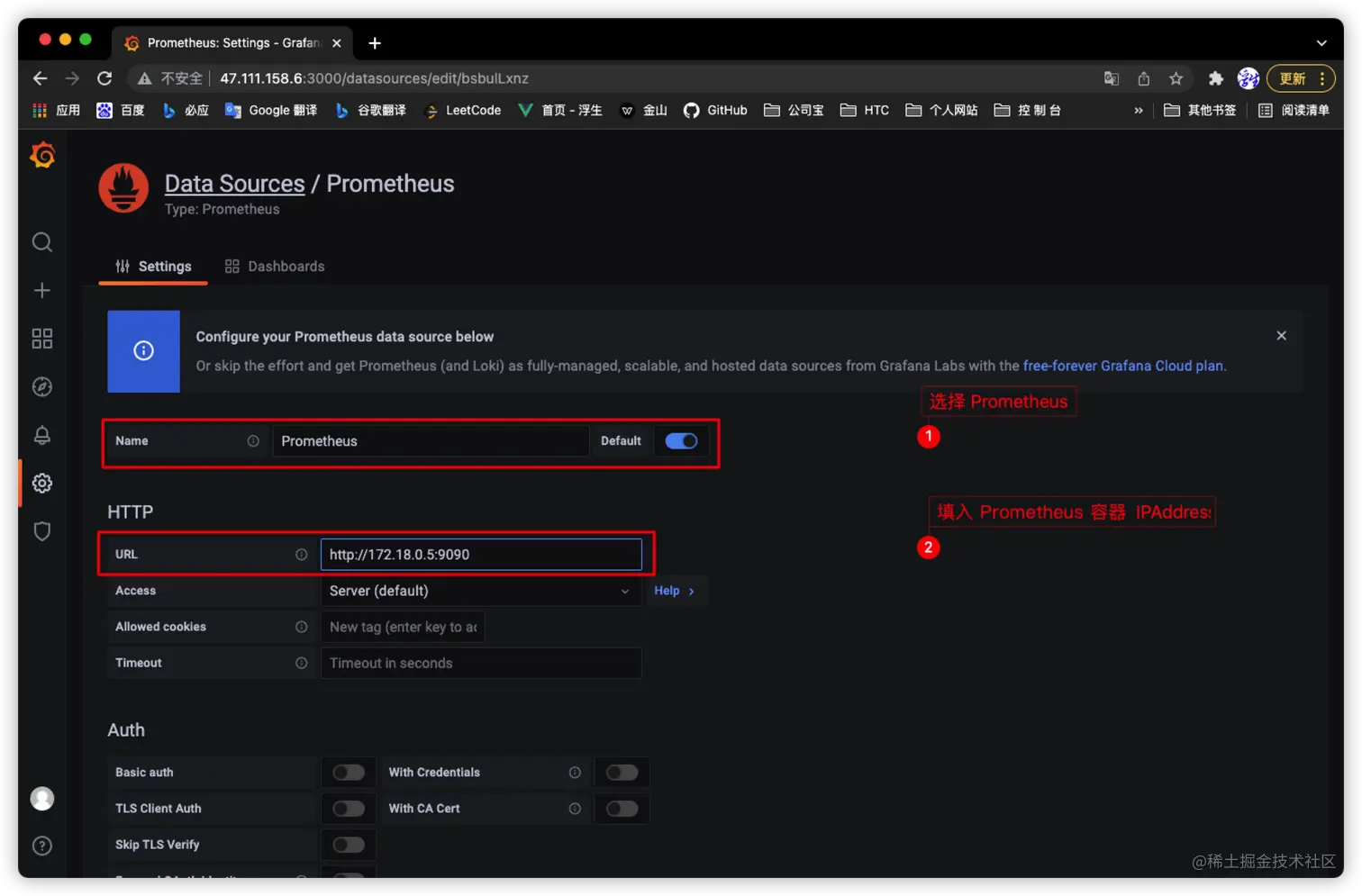Enable the TLS Client Auth toggle
Image resolution: width=1362 pixels, height=896 pixels.
pos(349,809)
